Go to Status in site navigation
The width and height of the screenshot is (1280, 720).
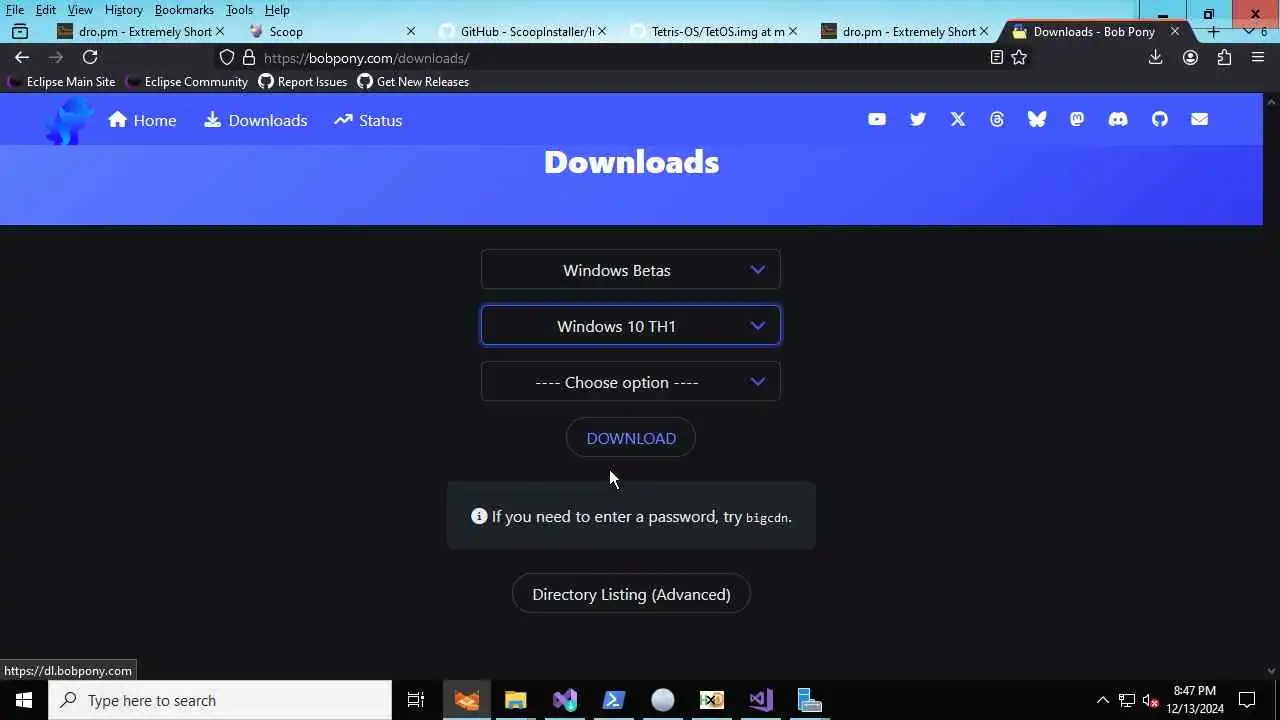[x=368, y=120]
